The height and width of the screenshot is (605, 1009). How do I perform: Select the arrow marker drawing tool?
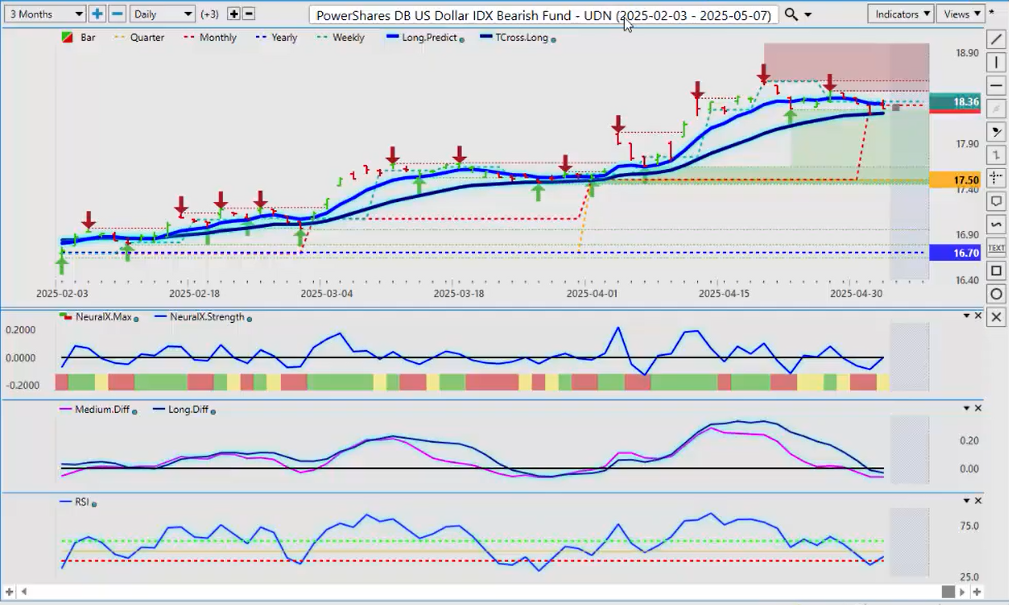coord(996,132)
